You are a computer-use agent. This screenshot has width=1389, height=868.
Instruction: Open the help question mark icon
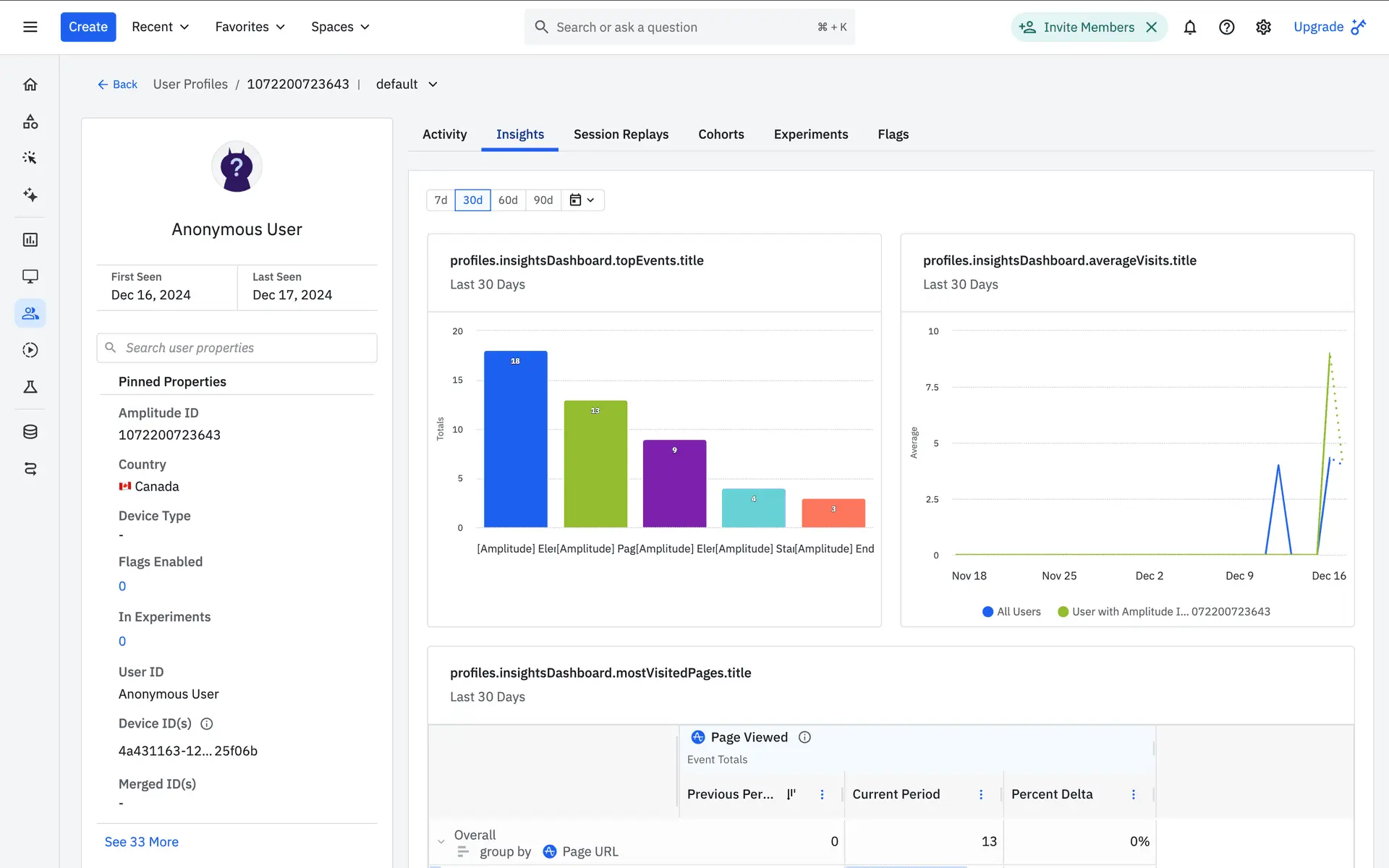1226,27
